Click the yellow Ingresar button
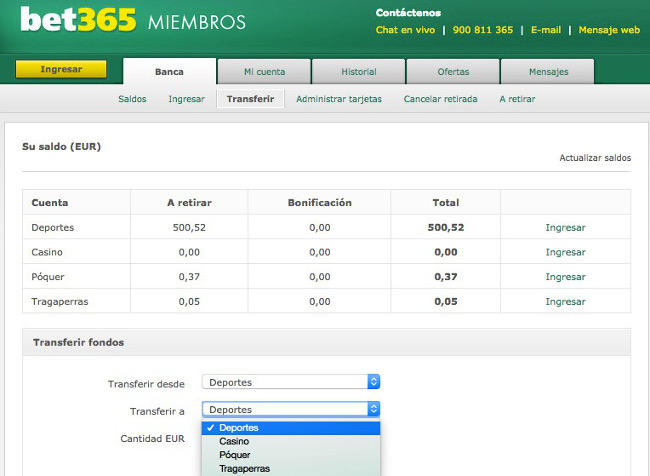Screen dimensions: 650x476 61,69
